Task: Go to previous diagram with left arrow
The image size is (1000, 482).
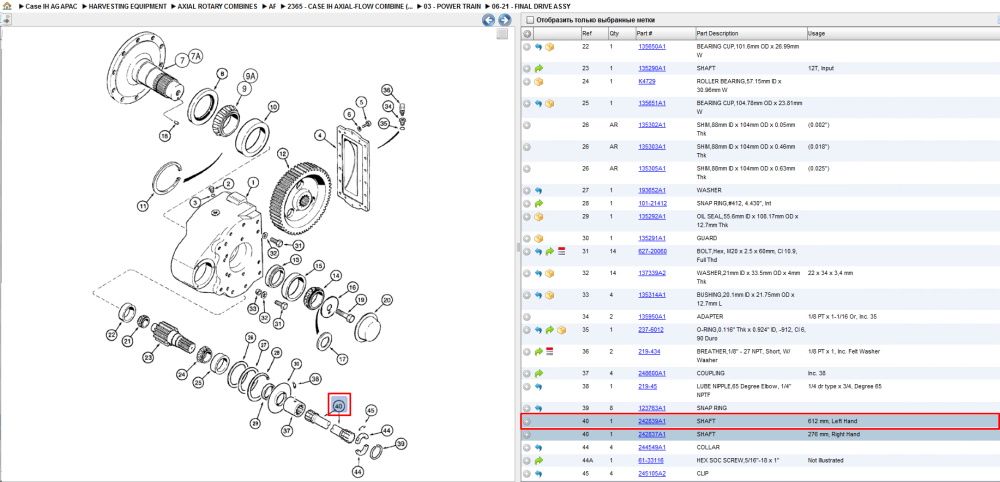Action: click(x=489, y=20)
